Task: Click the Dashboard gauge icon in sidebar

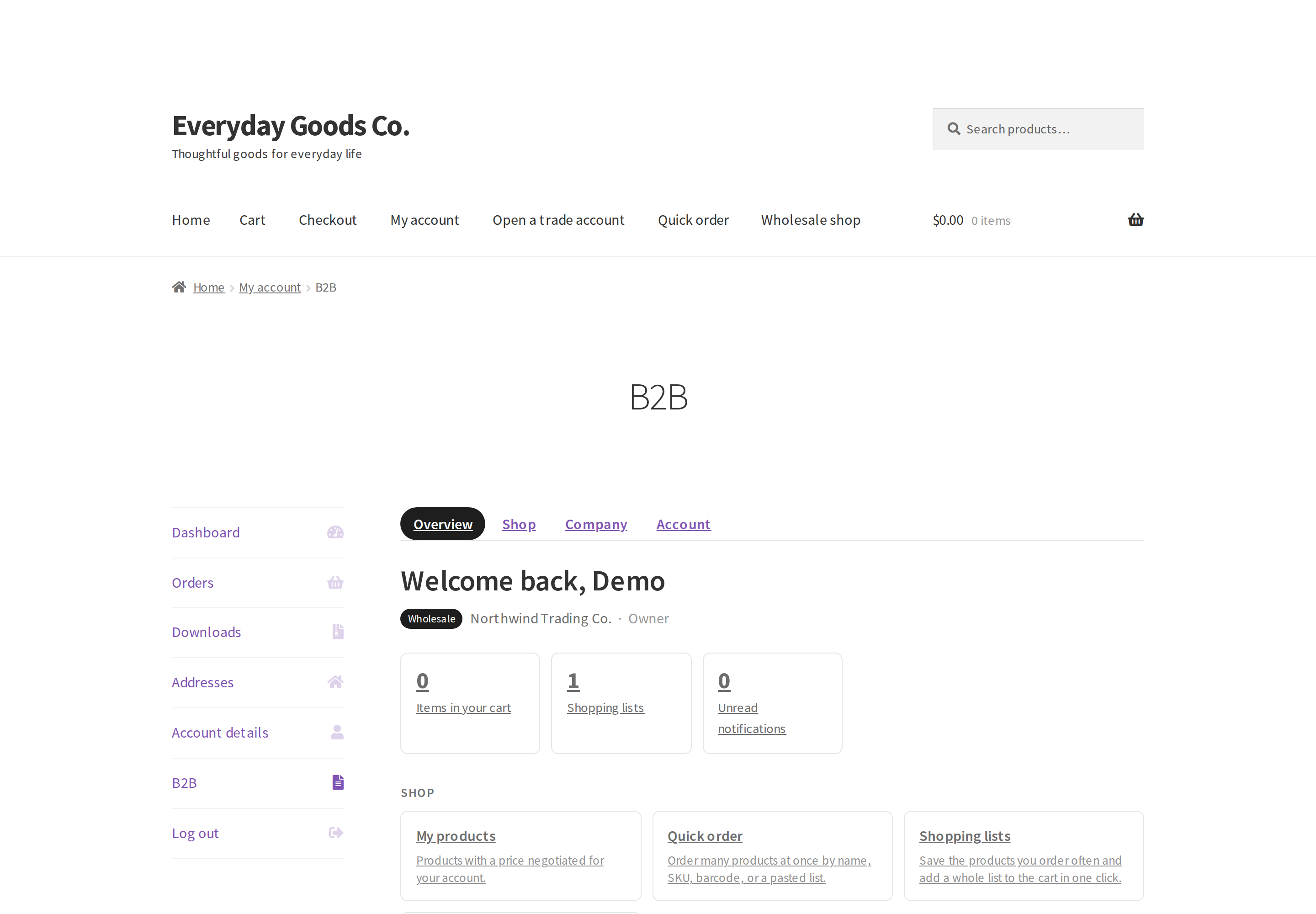Action: click(335, 532)
